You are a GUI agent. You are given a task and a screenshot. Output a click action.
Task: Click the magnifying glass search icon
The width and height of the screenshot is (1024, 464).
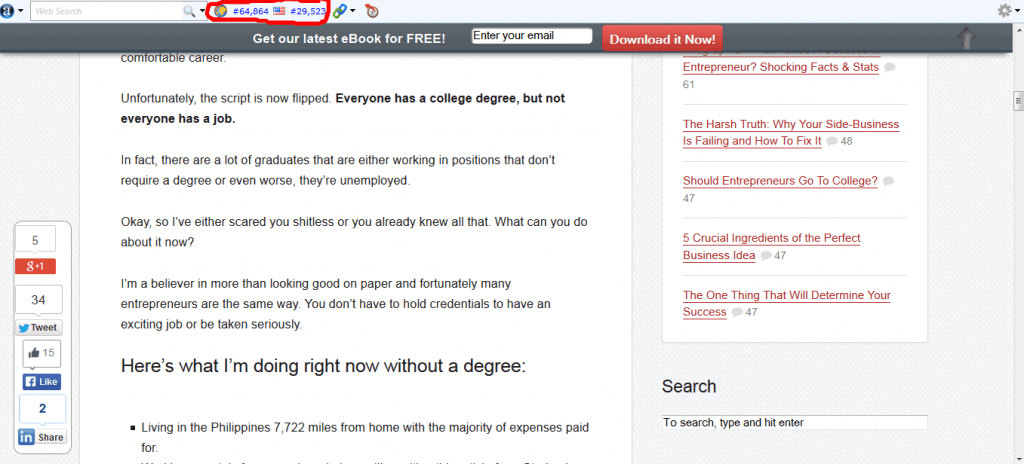(x=189, y=11)
